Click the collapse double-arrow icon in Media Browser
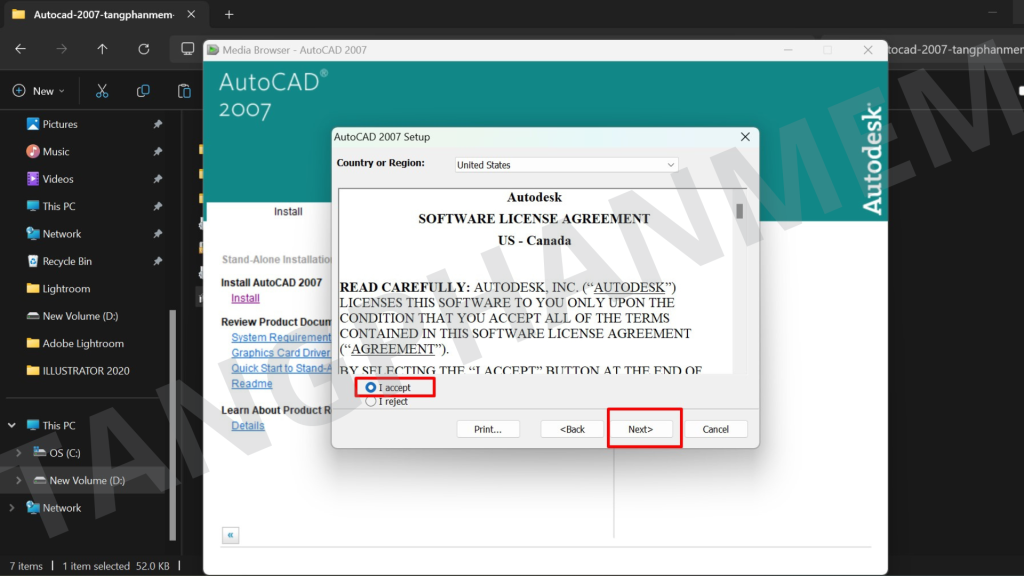This screenshot has height=576, width=1024. [231, 535]
